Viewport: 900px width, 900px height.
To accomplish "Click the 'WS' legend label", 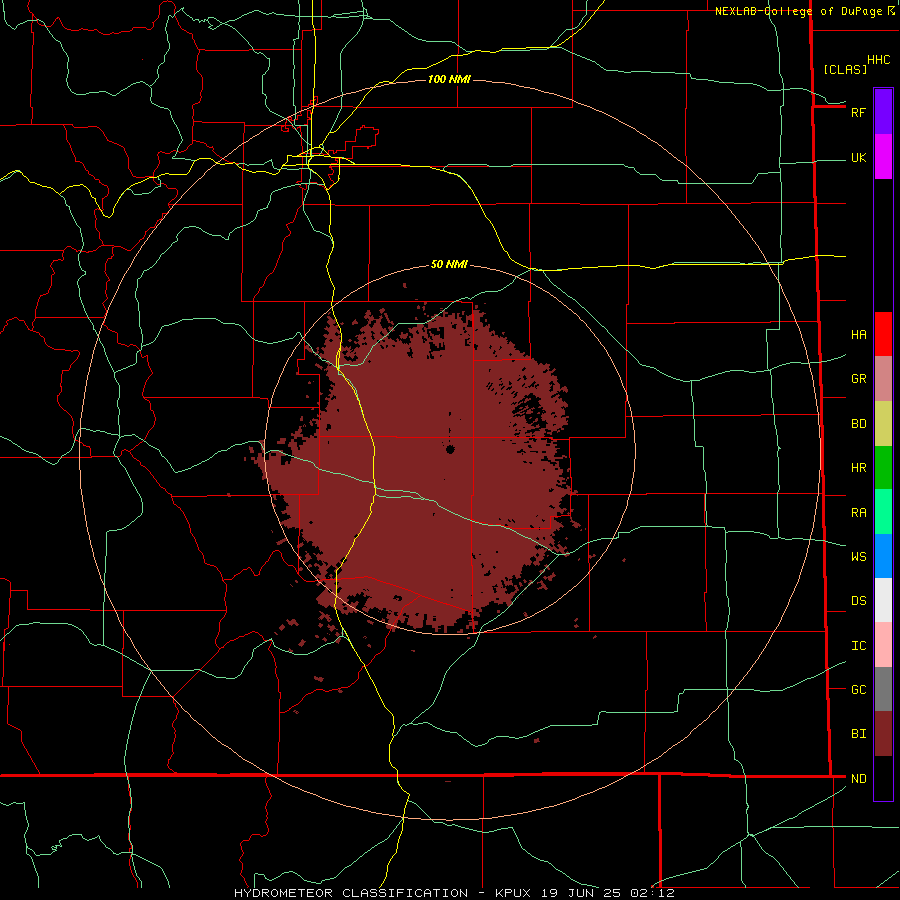I will [858, 556].
